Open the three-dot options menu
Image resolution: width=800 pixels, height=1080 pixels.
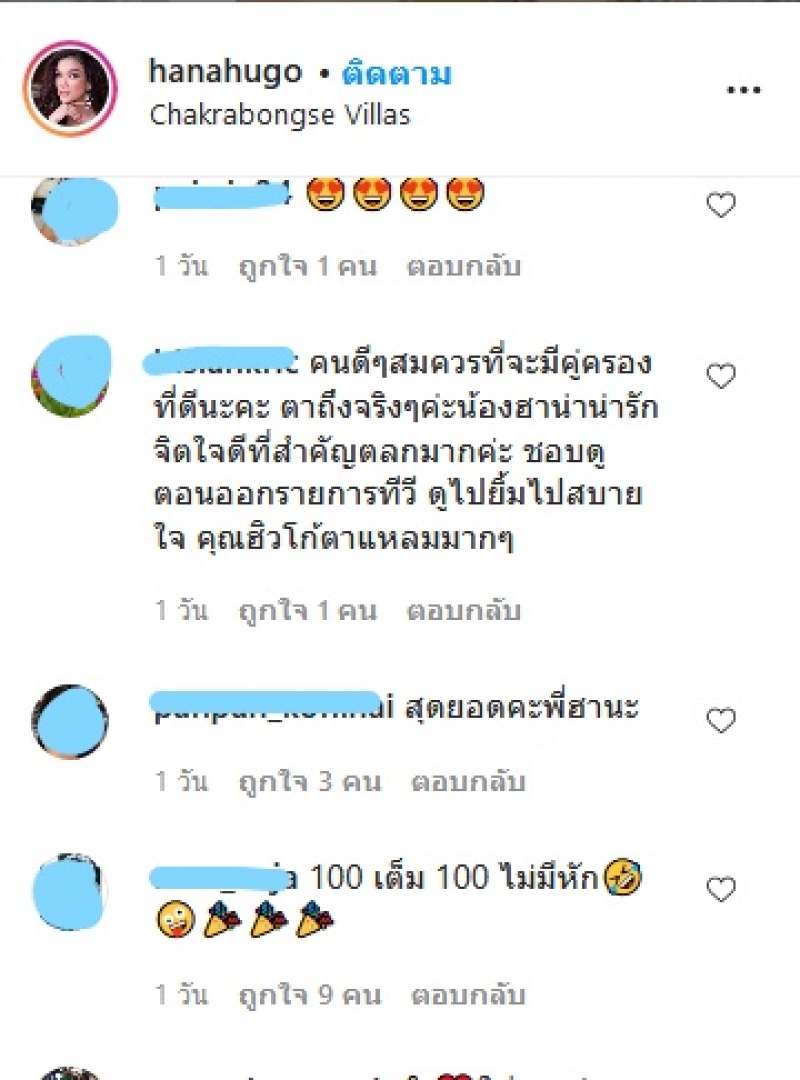point(743,90)
